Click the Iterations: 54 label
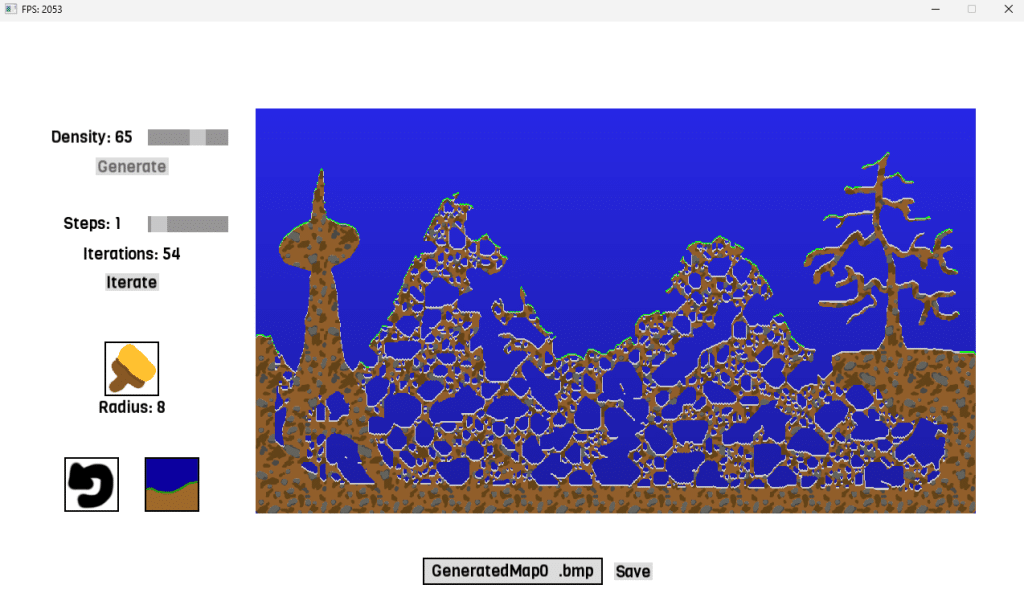 tap(132, 254)
